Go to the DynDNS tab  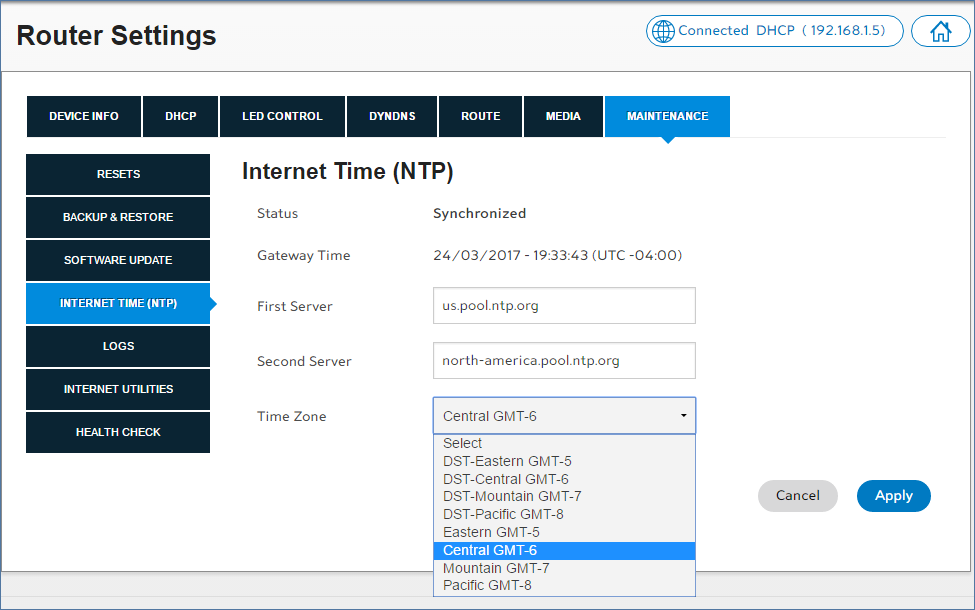pyautogui.click(x=392, y=116)
